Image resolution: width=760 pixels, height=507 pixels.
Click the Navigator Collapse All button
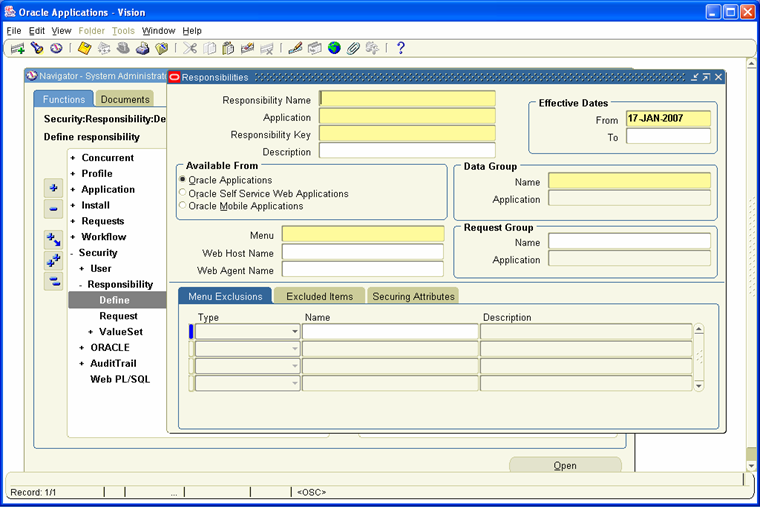coord(53,281)
